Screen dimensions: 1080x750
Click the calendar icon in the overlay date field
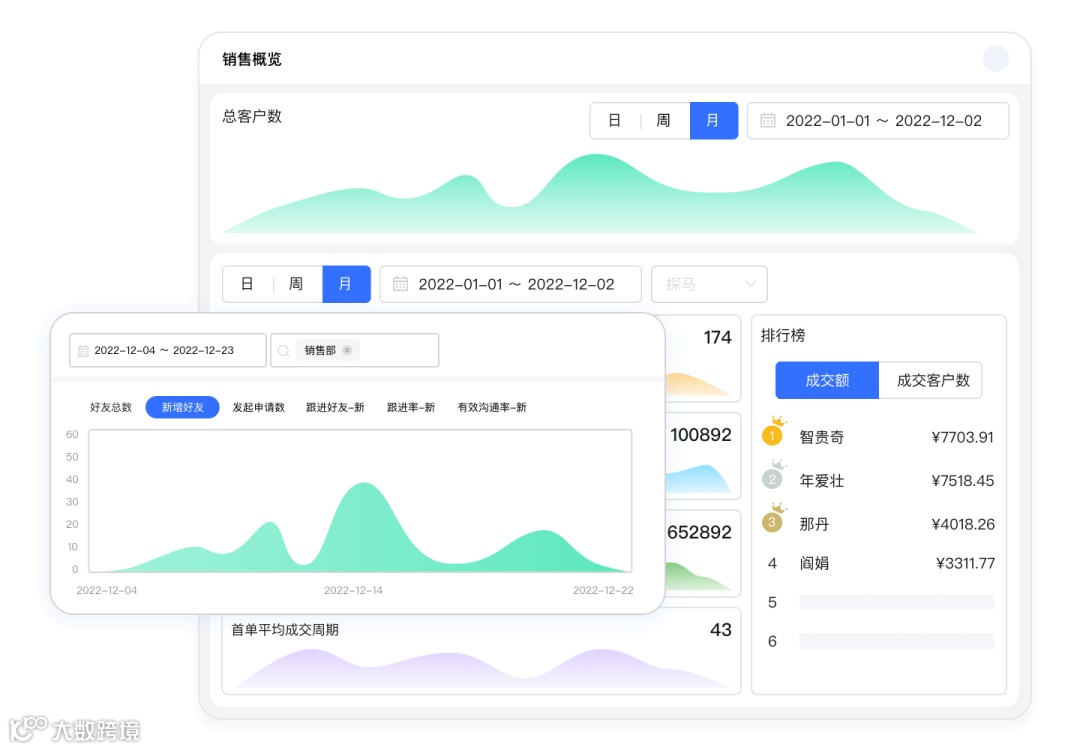pyautogui.click(x=83, y=350)
